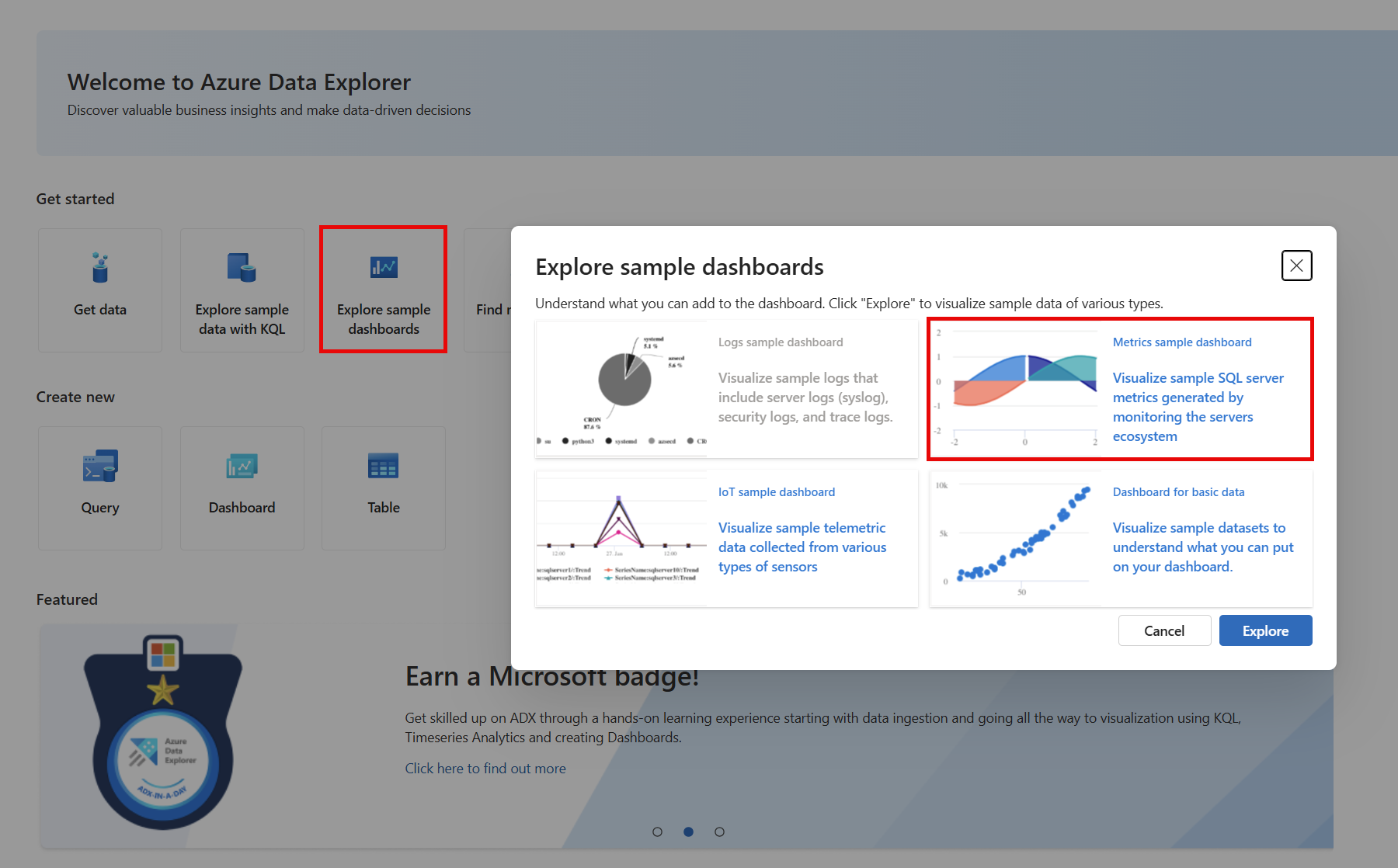This screenshot has width=1398, height=868.
Task: Cancel the sample dashboards dialog
Action: (x=1164, y=630)
